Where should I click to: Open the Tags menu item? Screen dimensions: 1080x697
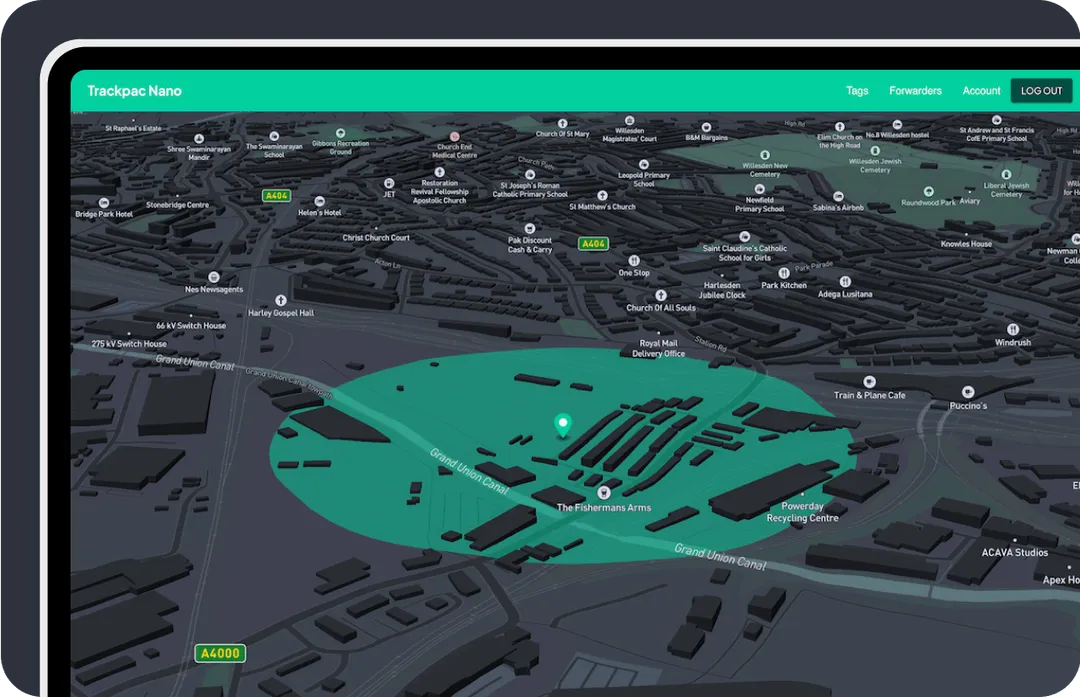click(857, 91)
